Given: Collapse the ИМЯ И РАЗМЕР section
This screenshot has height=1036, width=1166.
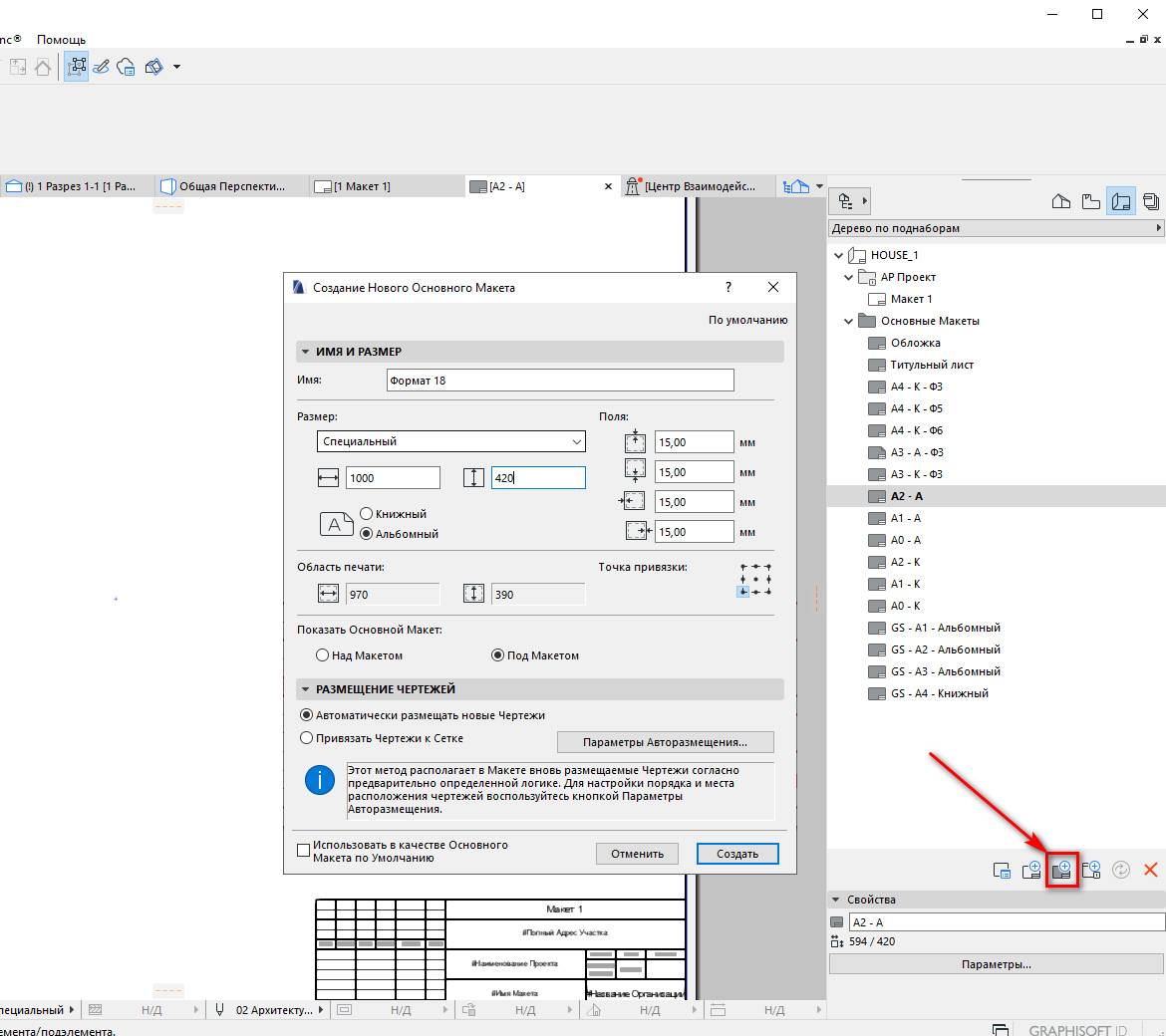Looking at the screenshot, I should click(x=304, y=352).
